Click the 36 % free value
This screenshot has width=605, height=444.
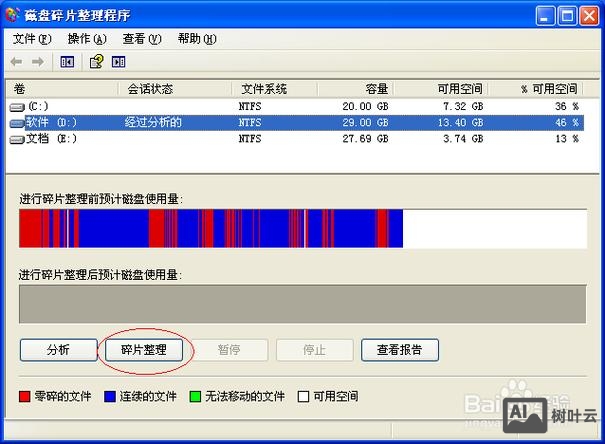[567, 106]
